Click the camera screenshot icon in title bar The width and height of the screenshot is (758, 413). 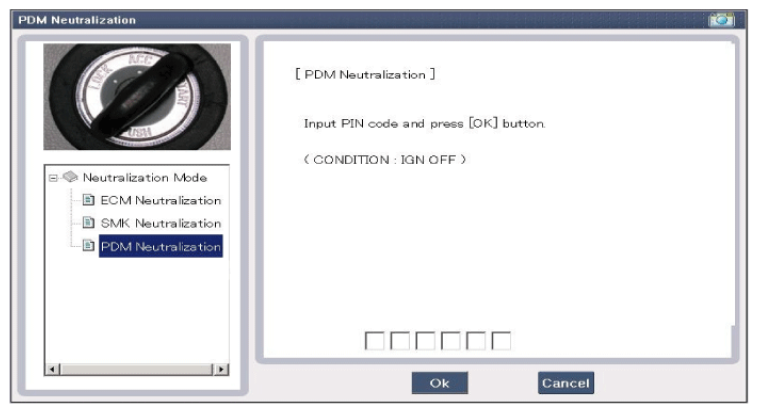[720, 20]
